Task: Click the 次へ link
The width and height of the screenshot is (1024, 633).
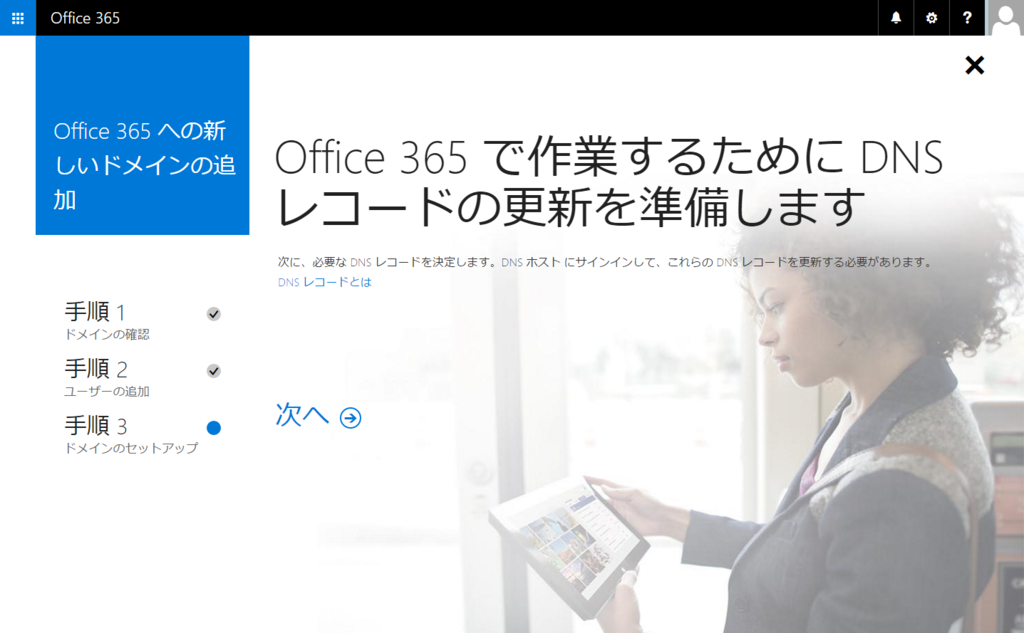Action: click(x=302, y=415)
